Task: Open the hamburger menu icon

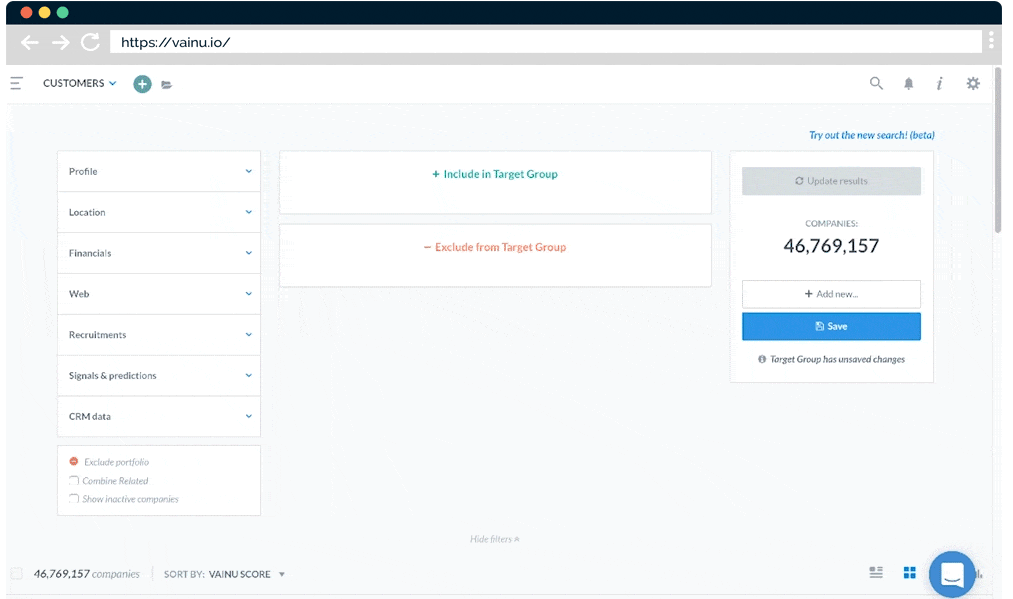Action: pyautogui.click(x=16, y=84)
